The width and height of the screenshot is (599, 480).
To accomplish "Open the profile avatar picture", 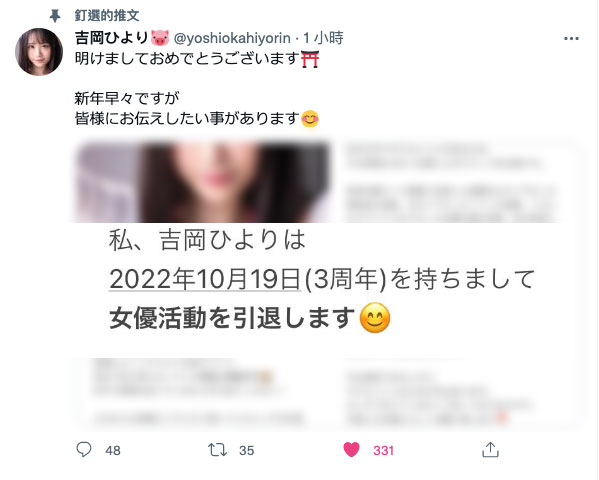I will click(x=39, y=52).
